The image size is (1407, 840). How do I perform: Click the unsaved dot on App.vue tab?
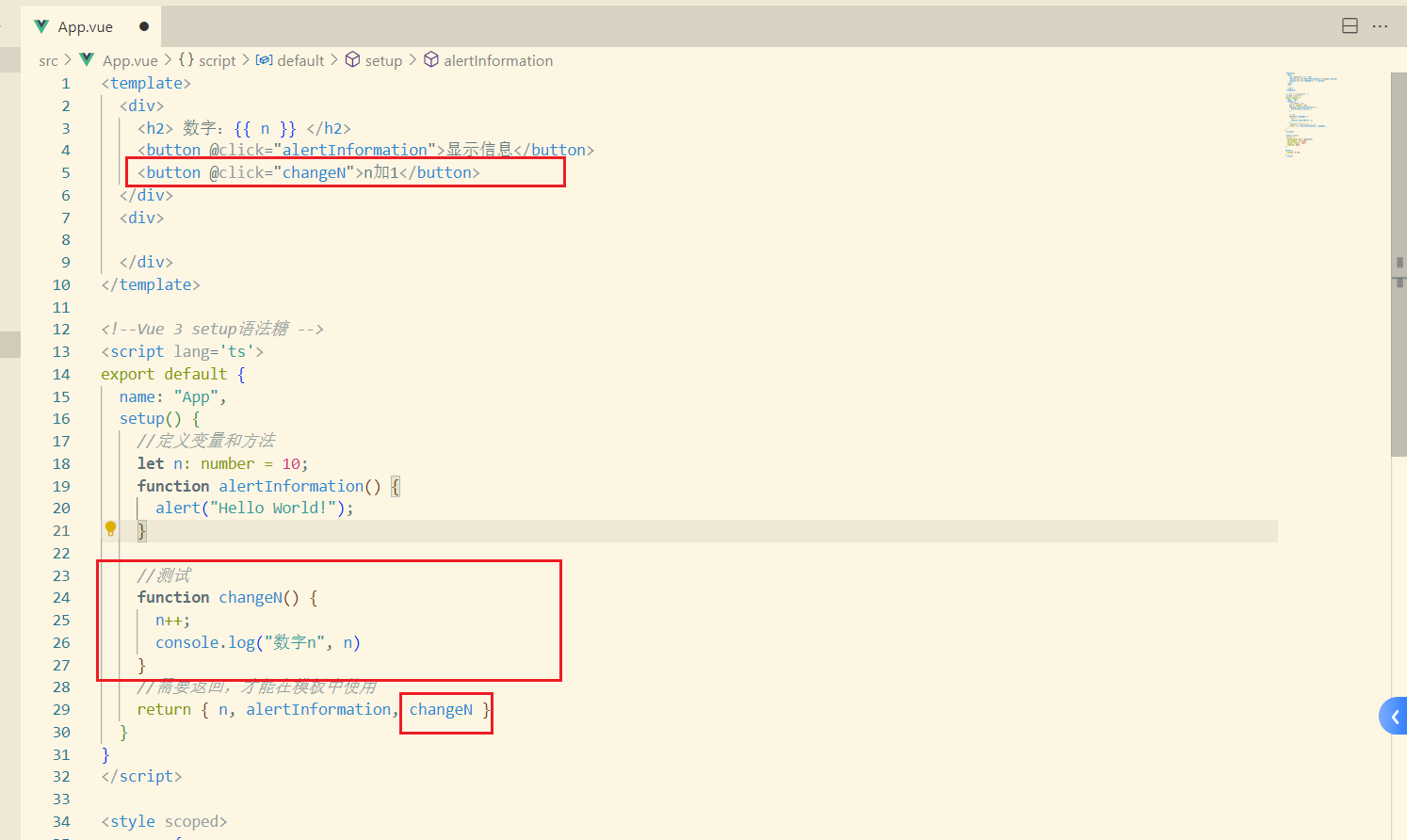[144, 26]
